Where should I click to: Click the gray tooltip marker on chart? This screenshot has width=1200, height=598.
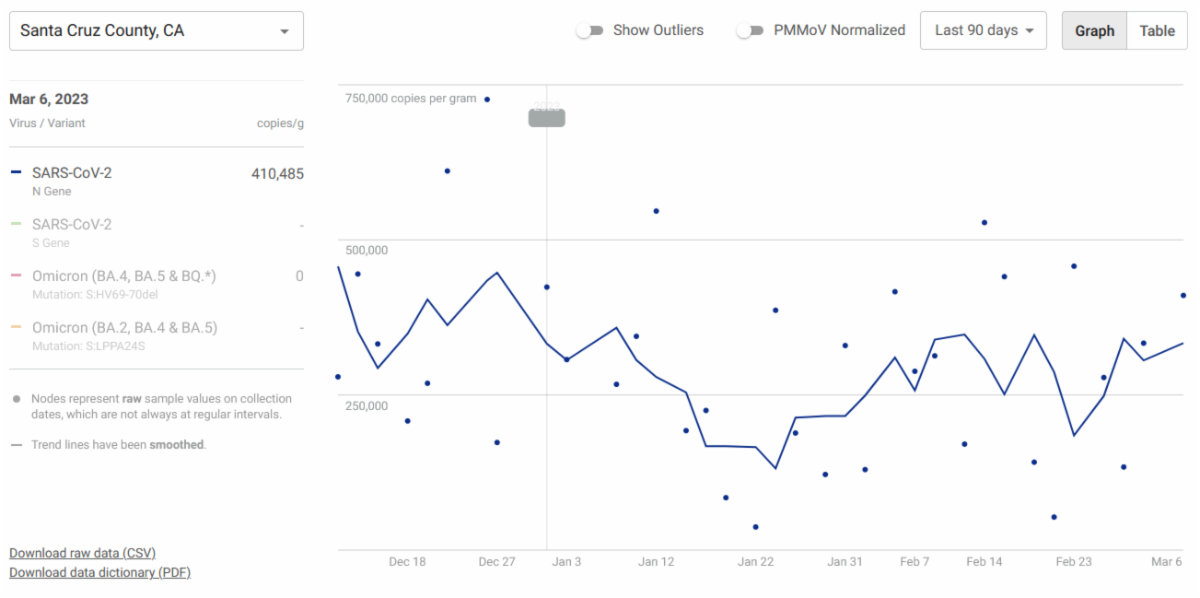click(x=546, y=117)
